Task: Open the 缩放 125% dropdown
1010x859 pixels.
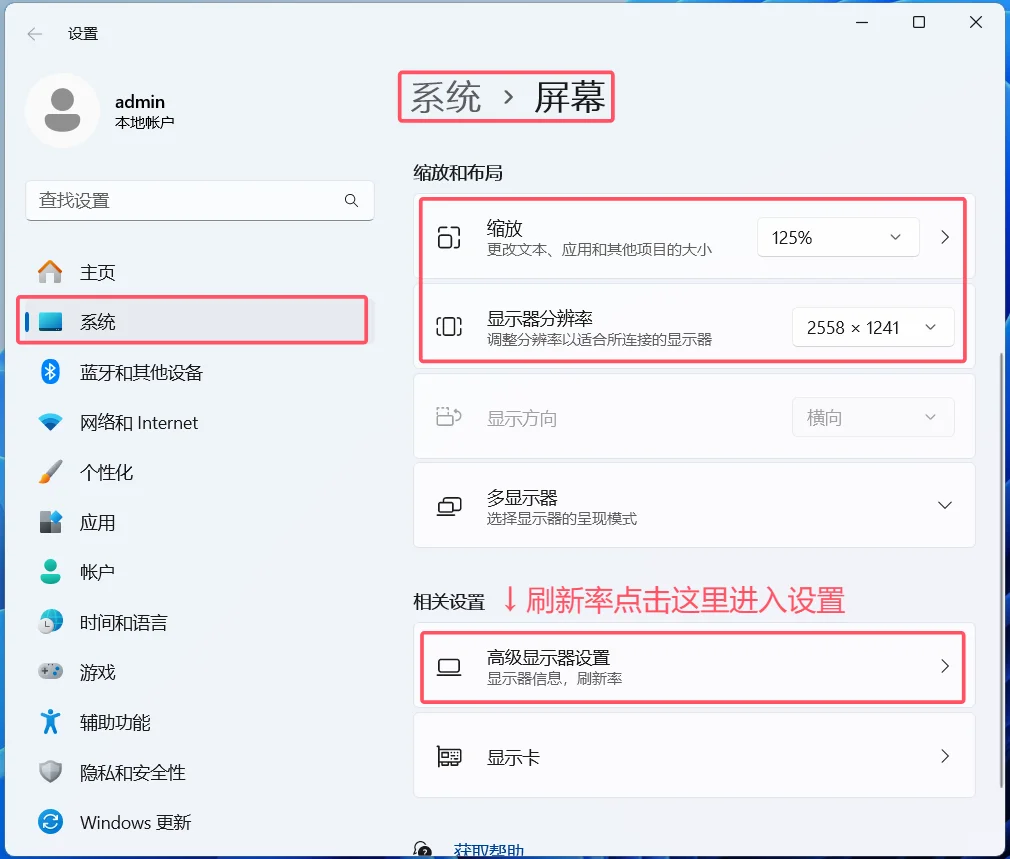Action: [x=837, y=237]
